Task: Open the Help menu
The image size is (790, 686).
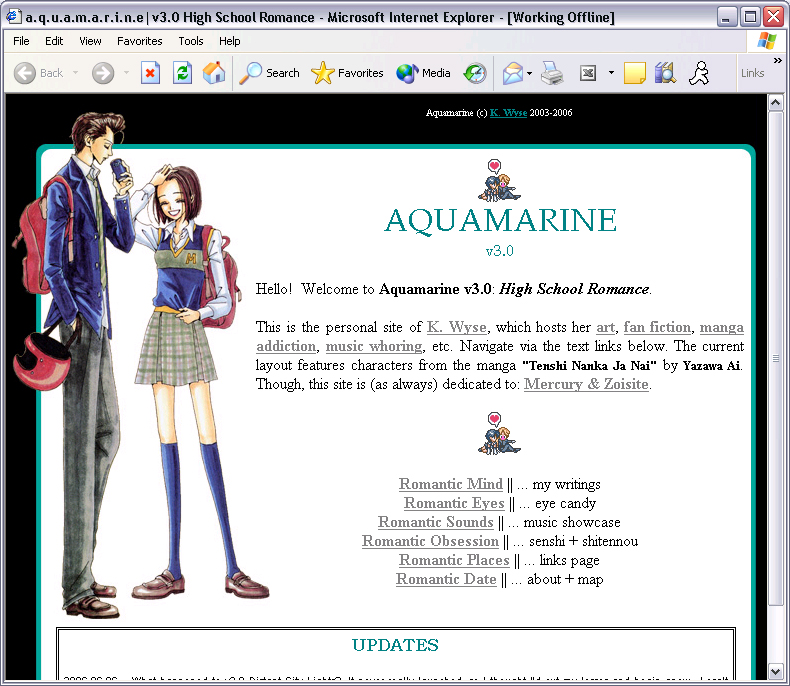Action: pyautogui.click(x=230, y=41)
